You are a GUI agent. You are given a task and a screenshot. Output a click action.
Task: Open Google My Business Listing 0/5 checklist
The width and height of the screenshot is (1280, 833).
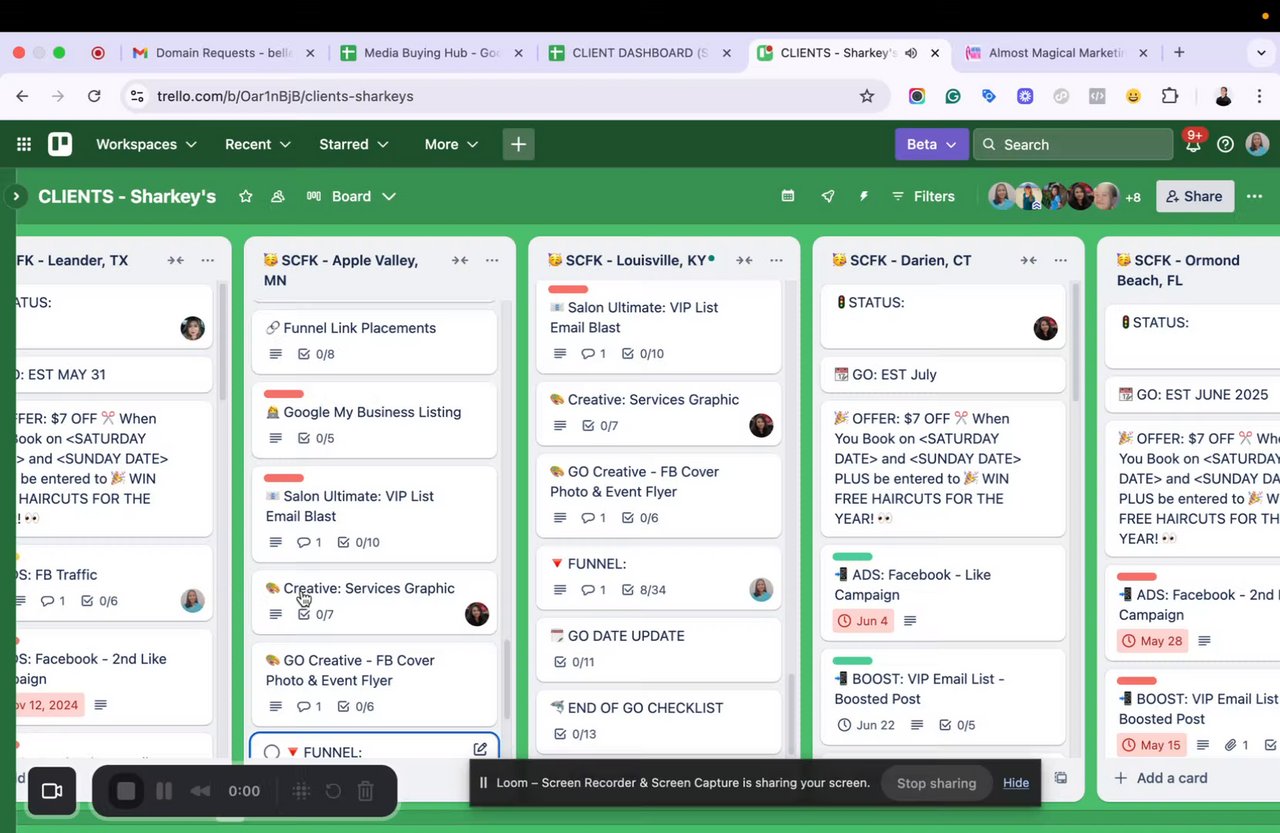(x=316, y=438)
